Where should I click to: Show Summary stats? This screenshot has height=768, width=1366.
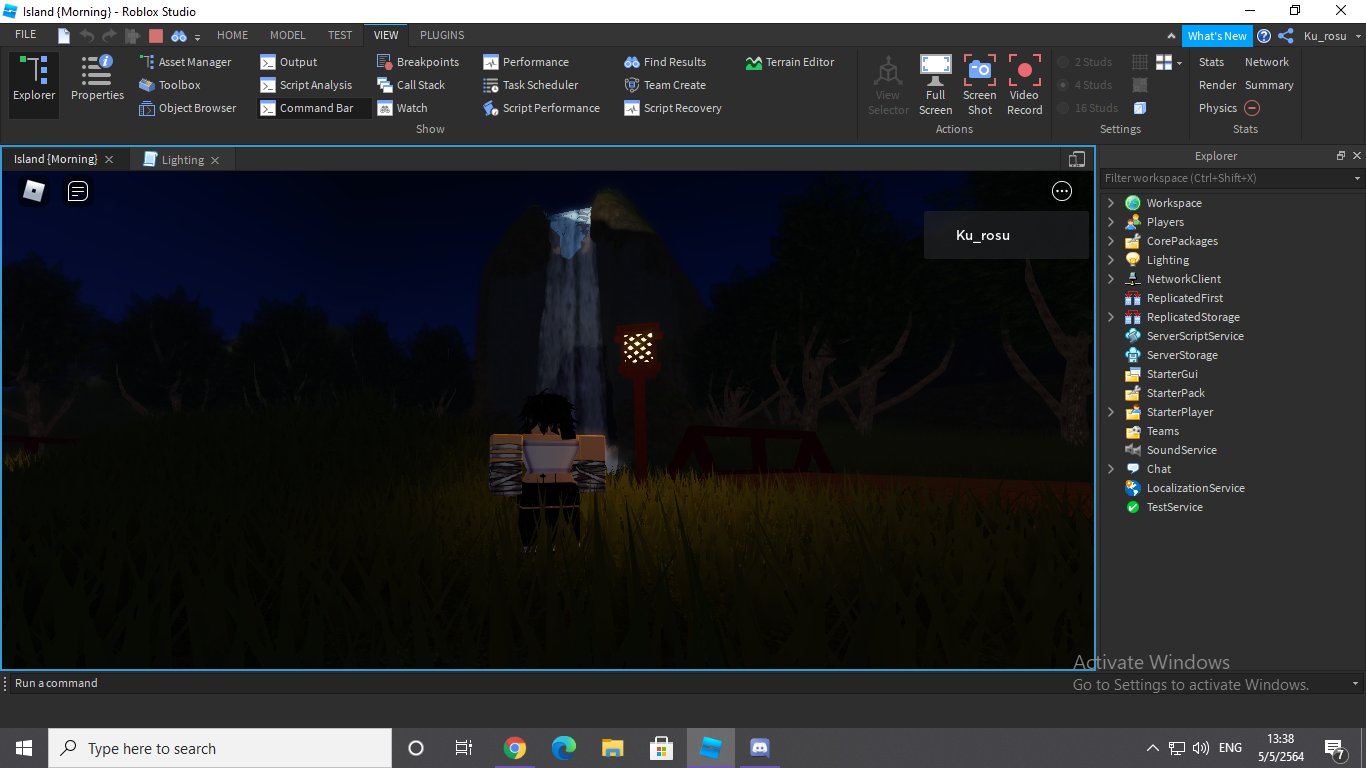pos(1269,85)
